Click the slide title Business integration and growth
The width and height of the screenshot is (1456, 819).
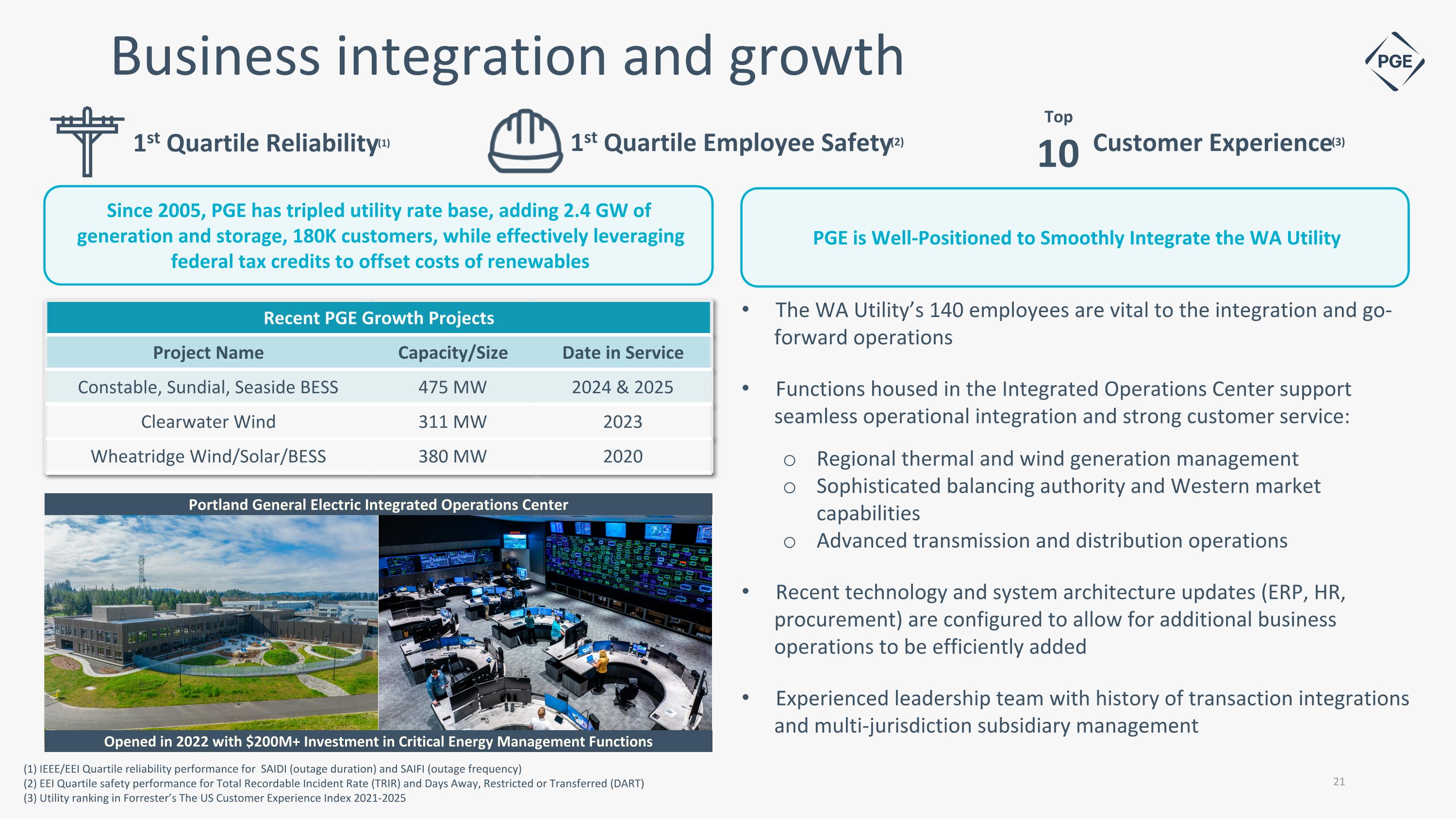[x=507, y=56]
